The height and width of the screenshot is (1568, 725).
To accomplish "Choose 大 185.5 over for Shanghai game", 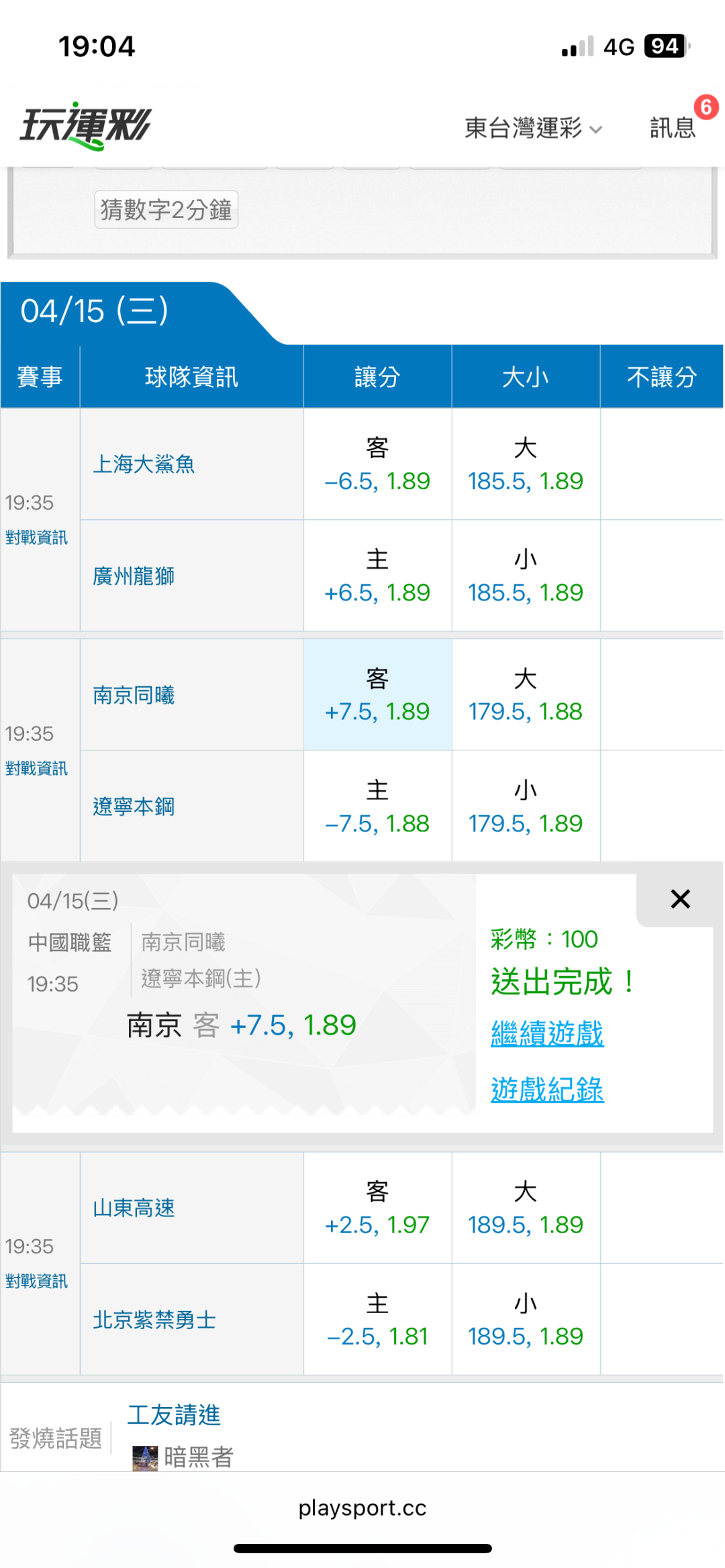I will coord(526,465).
